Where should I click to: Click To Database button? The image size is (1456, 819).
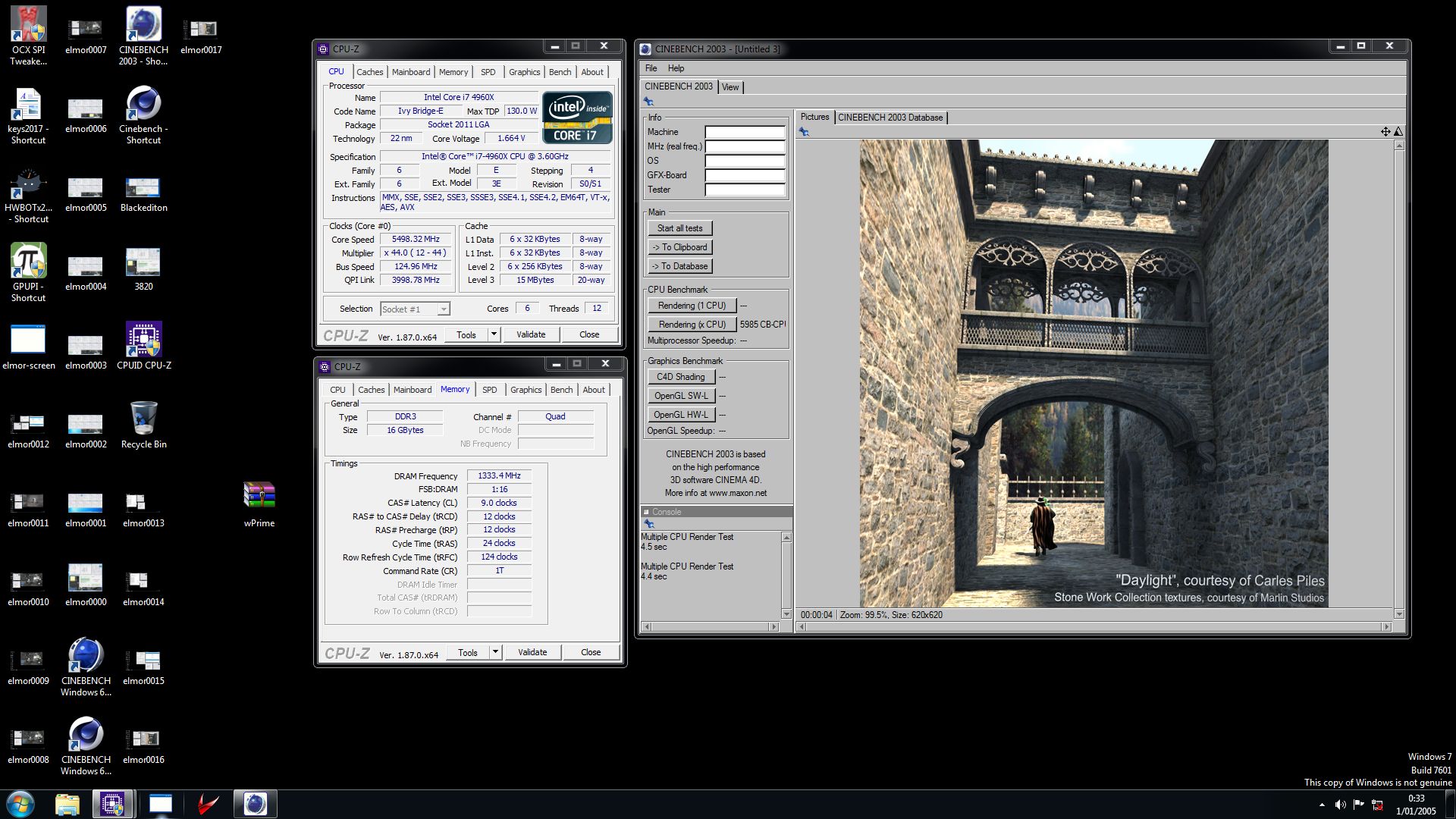[680, 266]
